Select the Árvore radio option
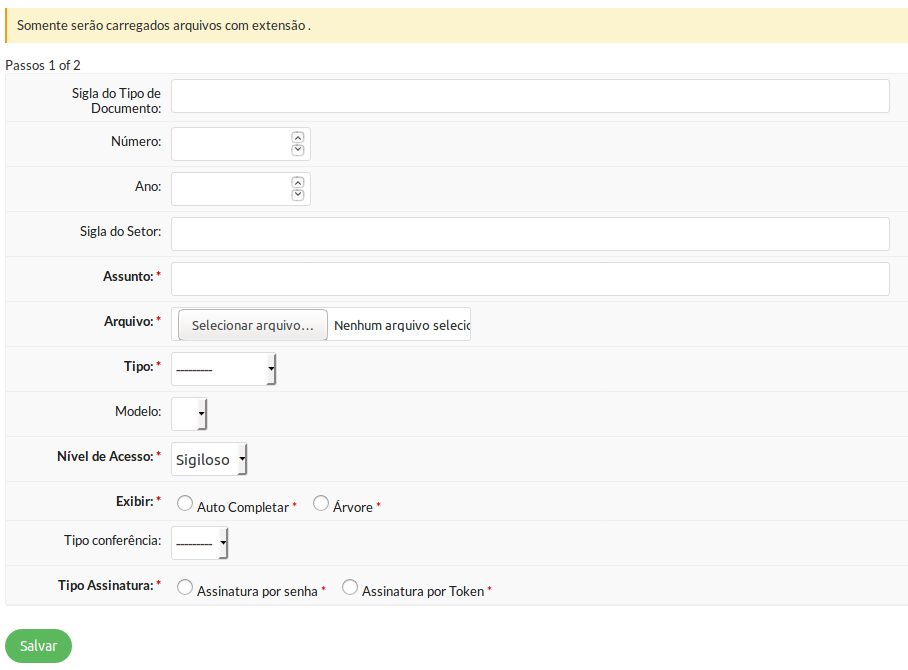This screenshot has height=670, width=908. point(321,503)
